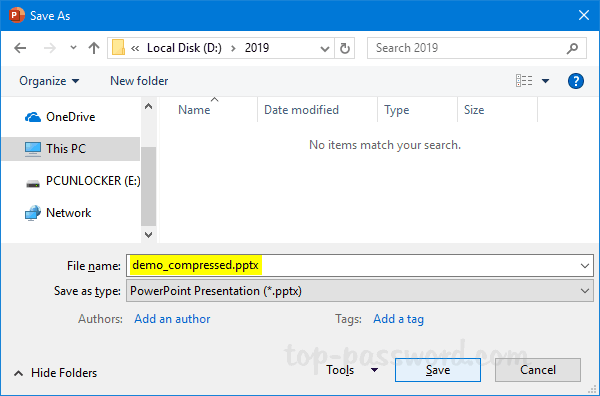This screenshot has width=600, height=396.
Task: Collapse the pane with Hide Folders
Action: [55, 373]
